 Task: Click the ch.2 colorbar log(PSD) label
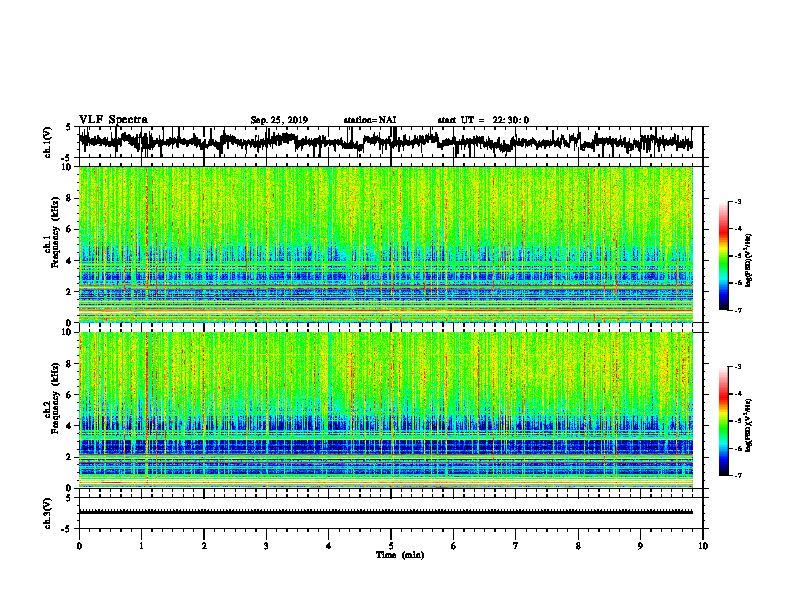[x=749, y=425]
